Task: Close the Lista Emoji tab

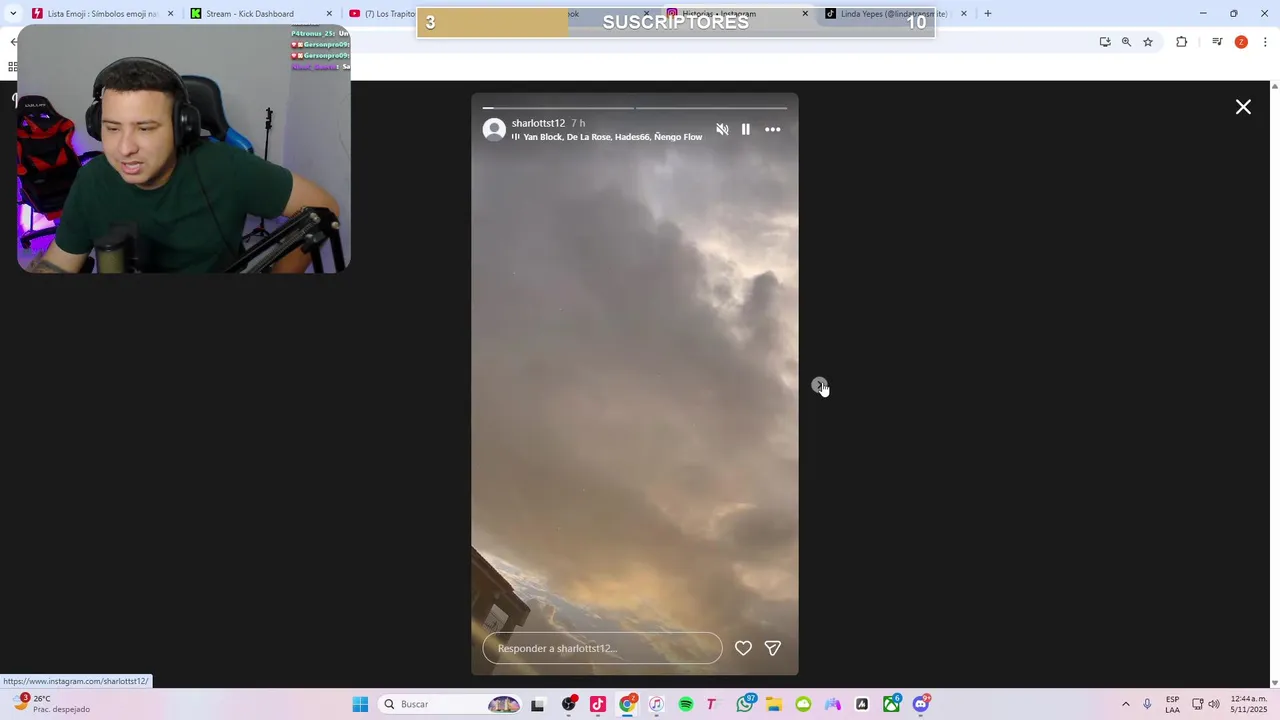Action: point(170,14)
